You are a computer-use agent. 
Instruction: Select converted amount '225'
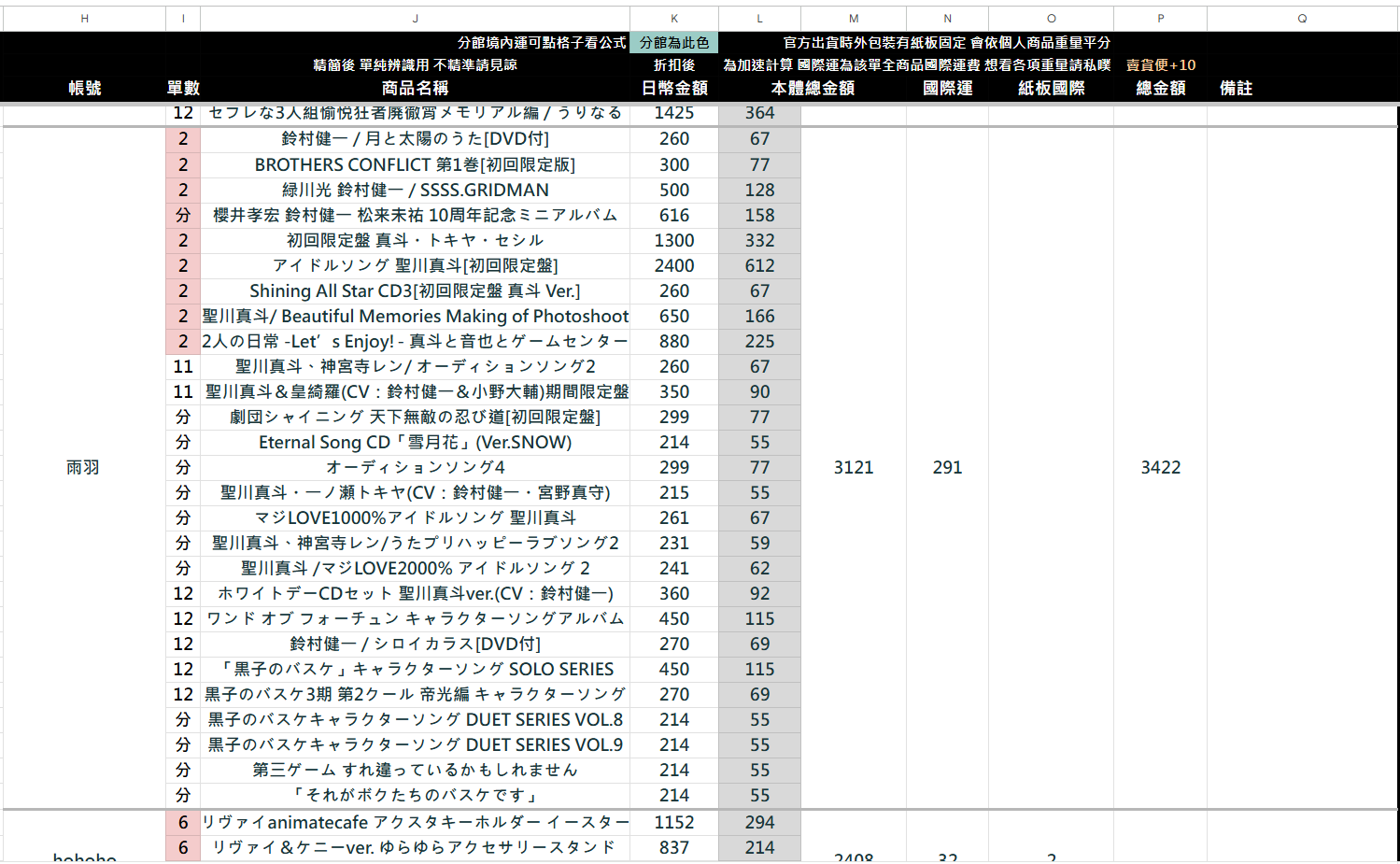759,342
